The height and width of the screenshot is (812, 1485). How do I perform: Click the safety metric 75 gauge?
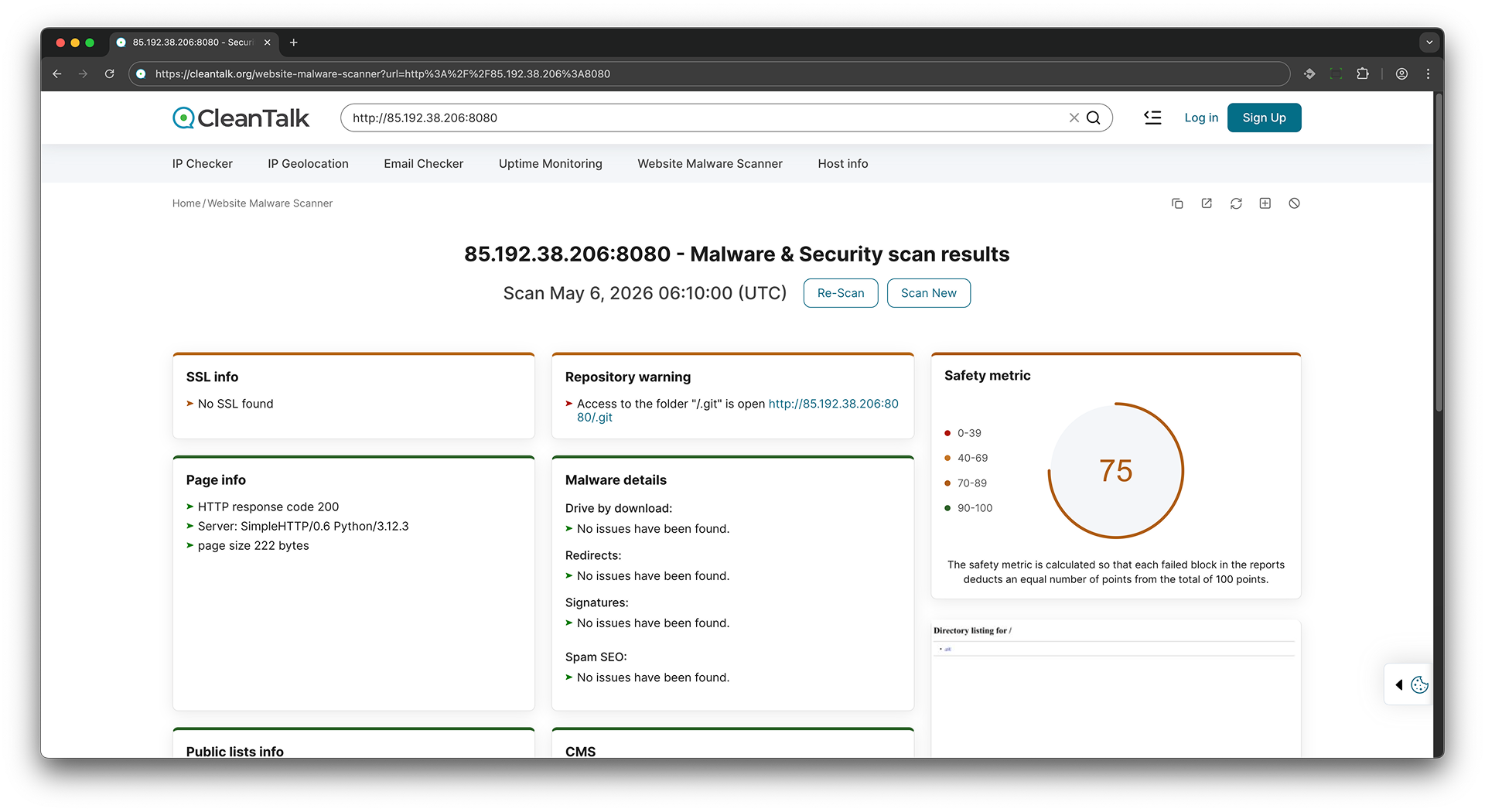[1116, 470]
